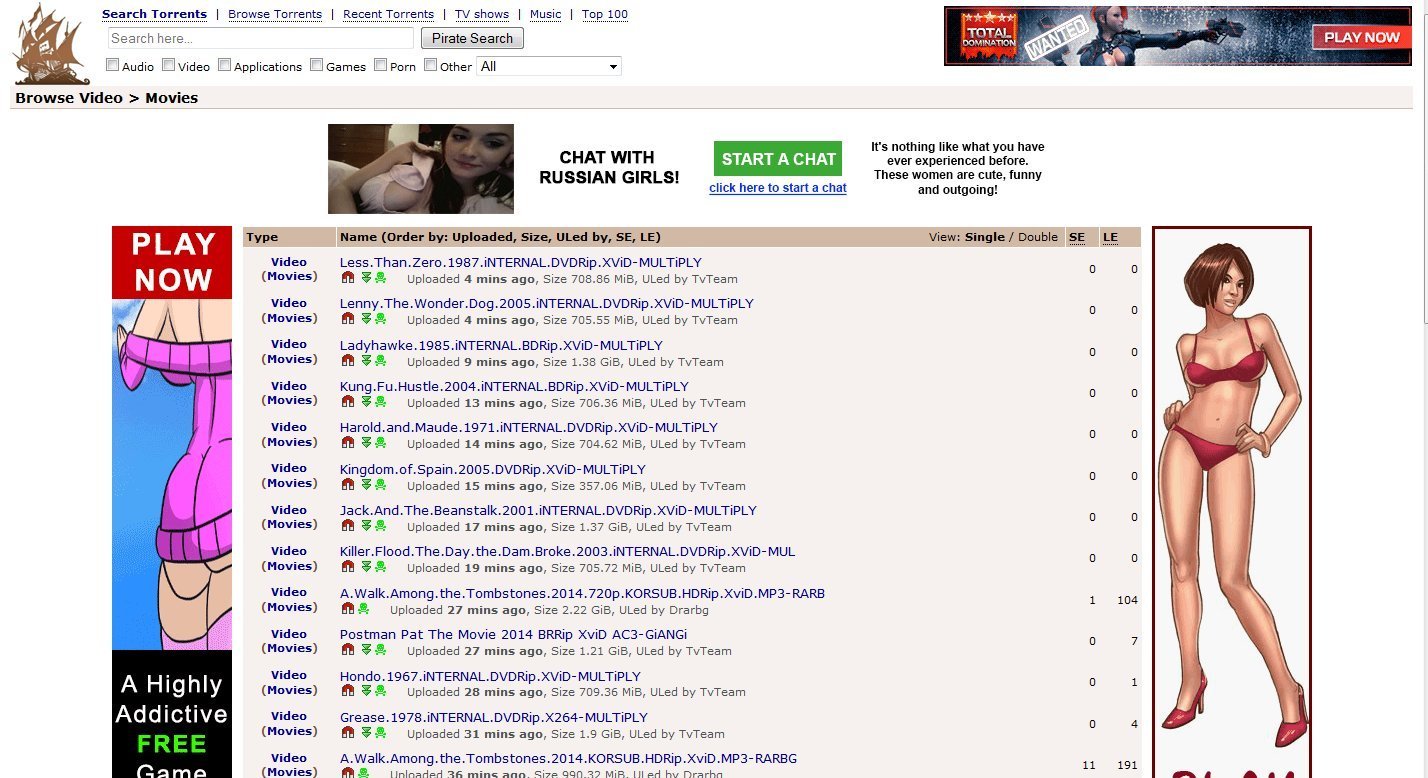Sort the list by SE column
The image size is (1428, 778).
click(1077, 237)
